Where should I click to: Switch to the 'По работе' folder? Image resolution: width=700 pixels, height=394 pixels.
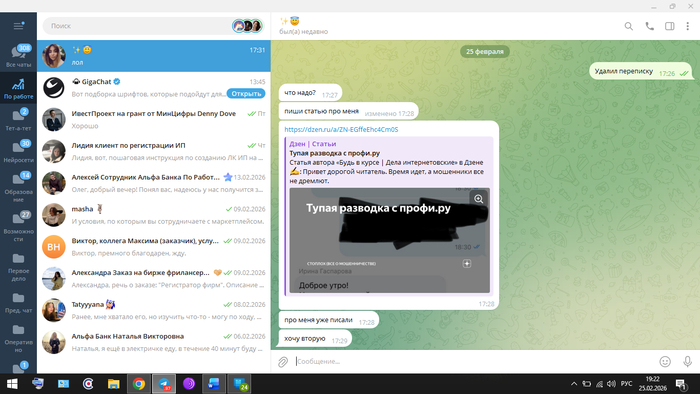click(18, 88)
